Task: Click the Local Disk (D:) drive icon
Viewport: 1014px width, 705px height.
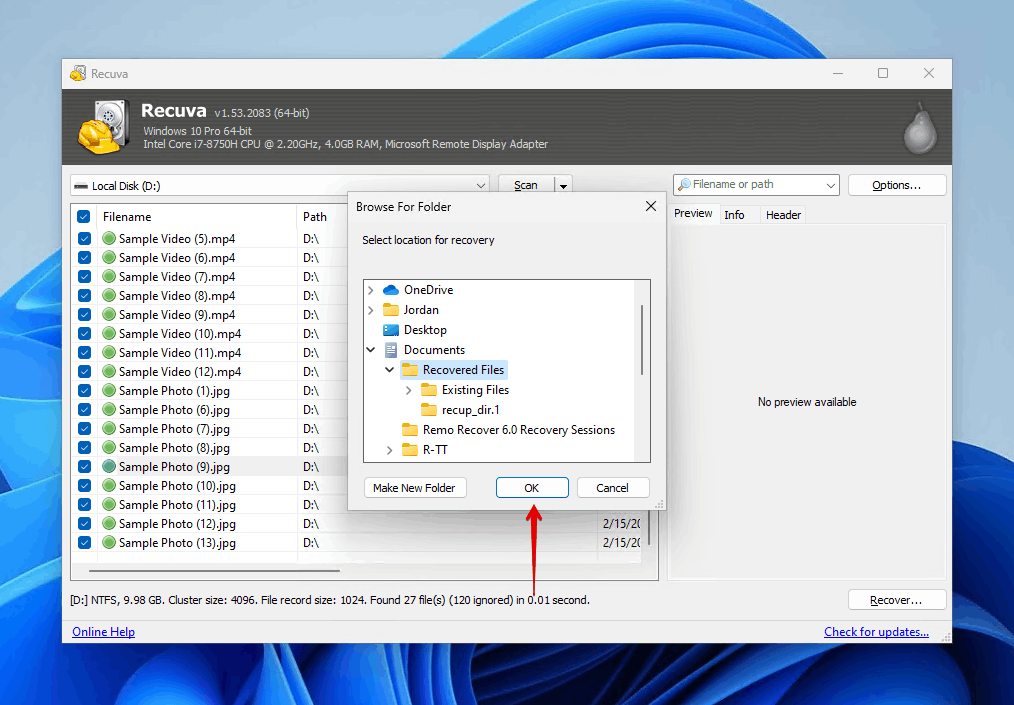Action: (81, 186)
